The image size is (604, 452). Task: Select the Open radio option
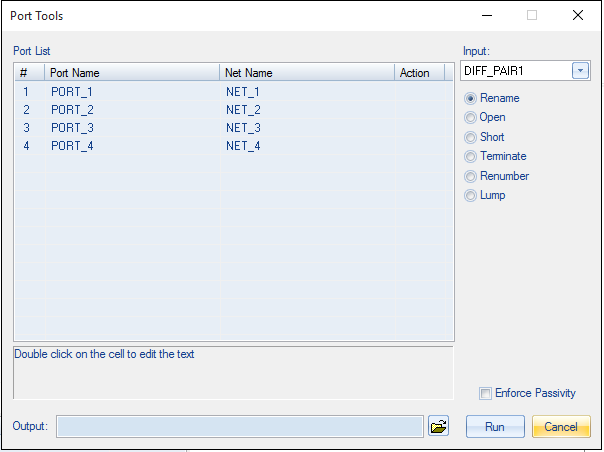coord(471,118)
